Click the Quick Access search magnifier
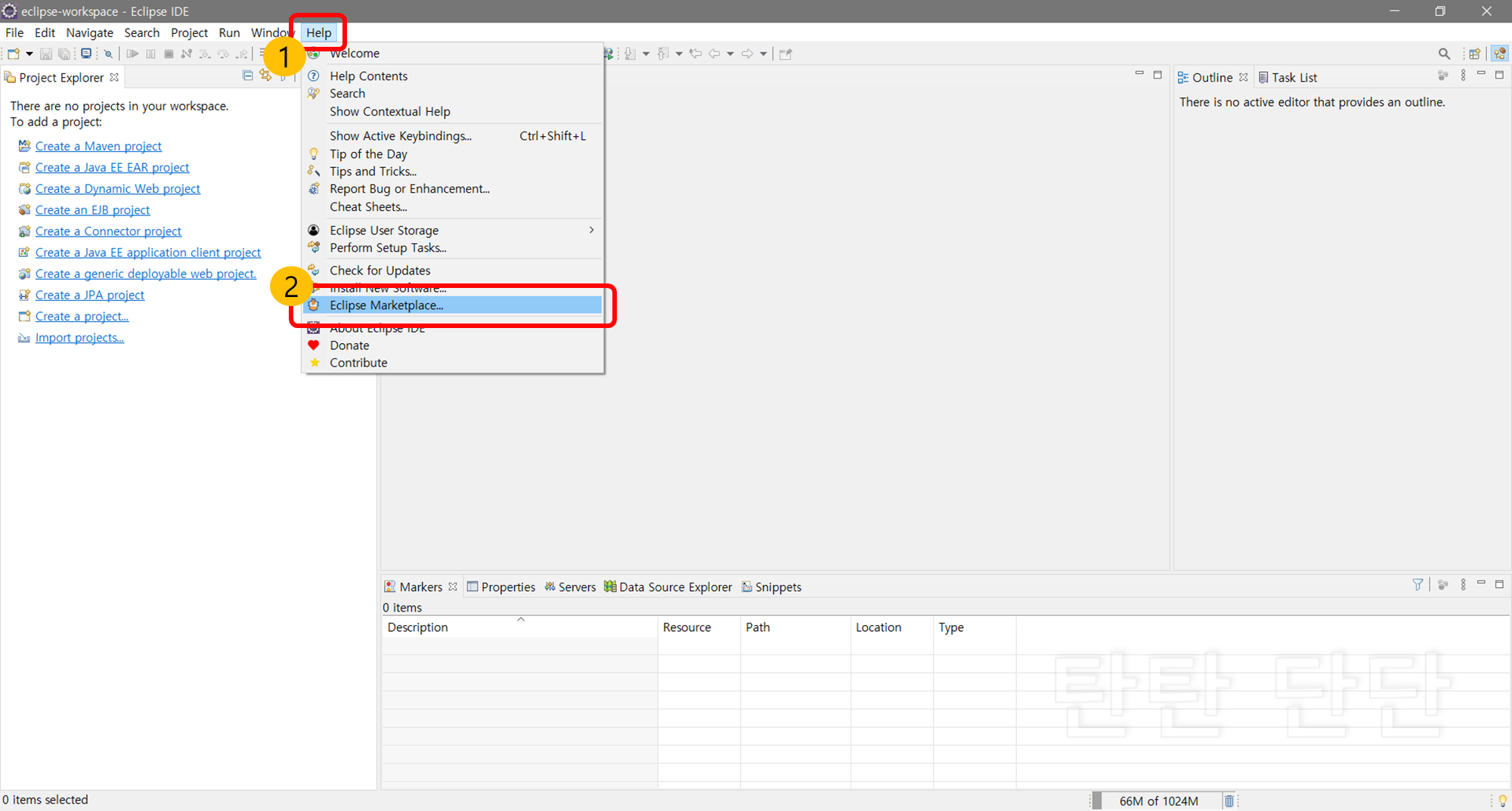 coord(1444,54)
